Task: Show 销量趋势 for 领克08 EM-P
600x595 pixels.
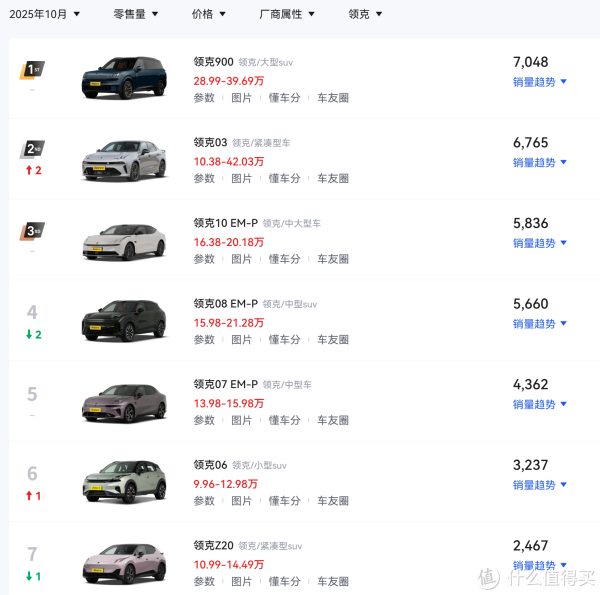Action: pos(540,324)
